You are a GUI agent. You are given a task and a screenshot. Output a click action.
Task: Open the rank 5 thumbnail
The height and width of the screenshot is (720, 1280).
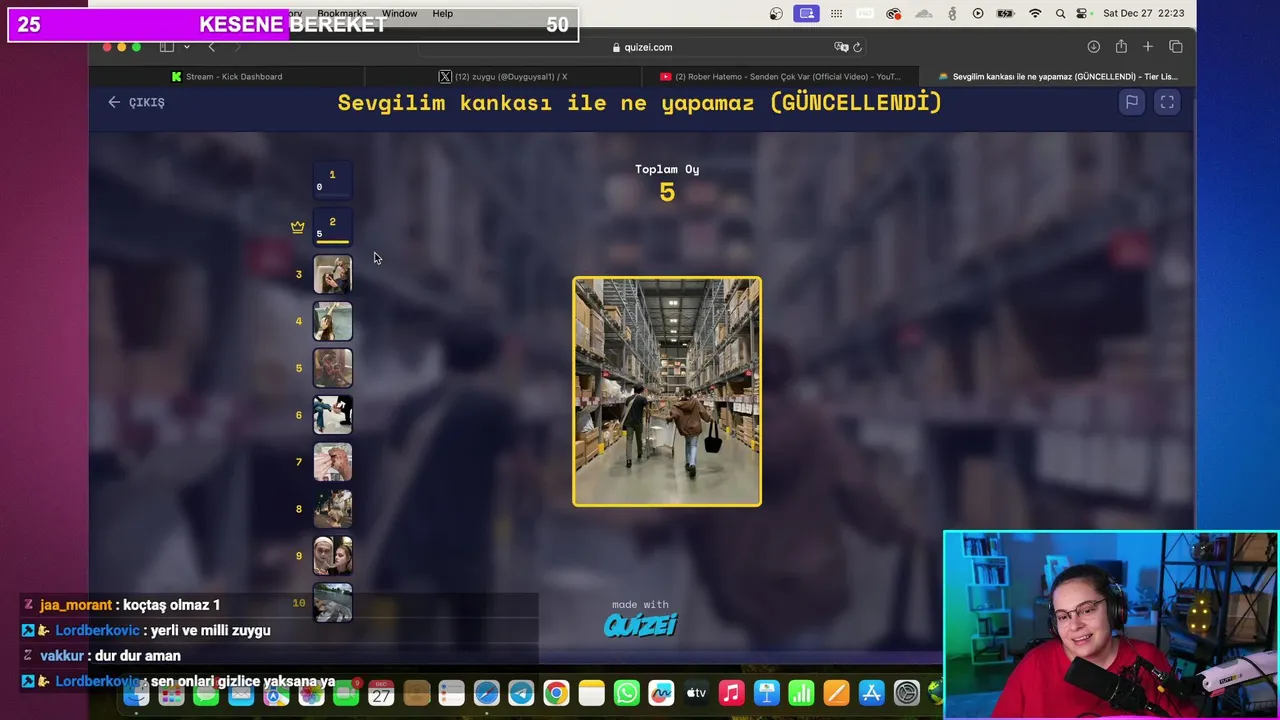(x=333, y=368)
